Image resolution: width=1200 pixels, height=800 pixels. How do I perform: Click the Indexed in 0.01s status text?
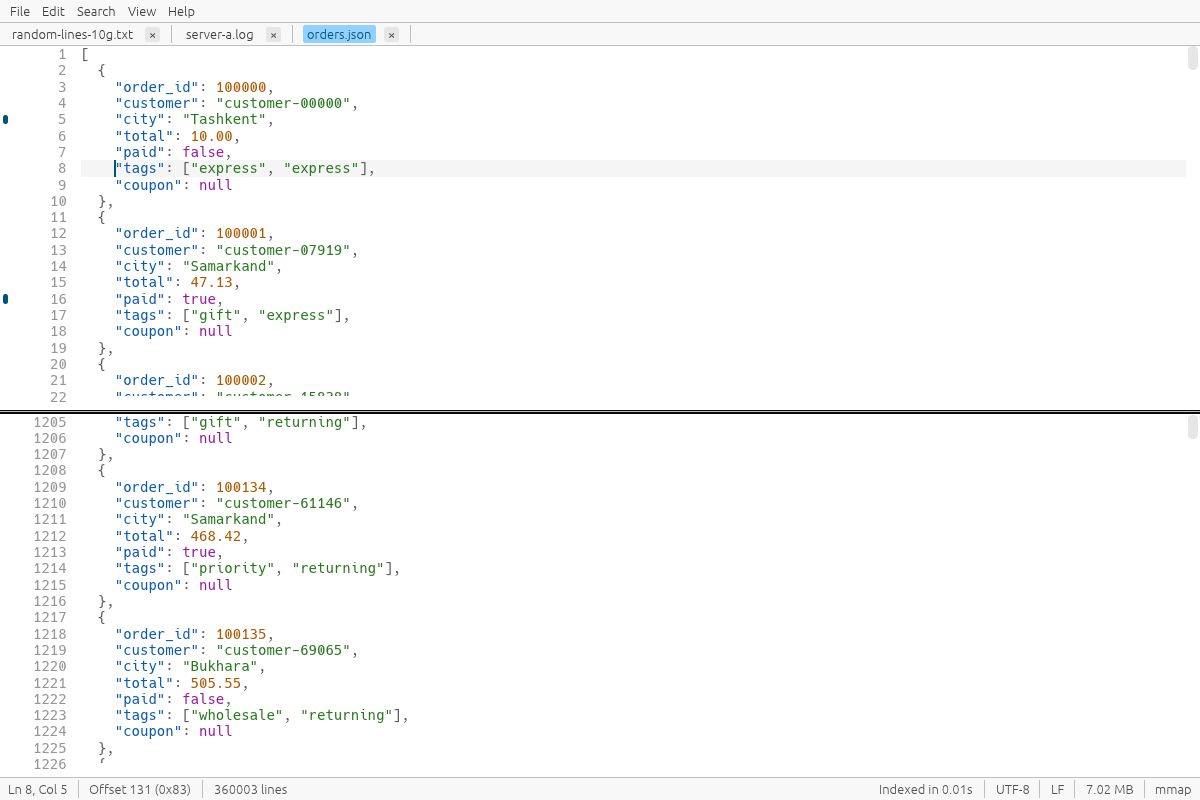tap(926, 789)
